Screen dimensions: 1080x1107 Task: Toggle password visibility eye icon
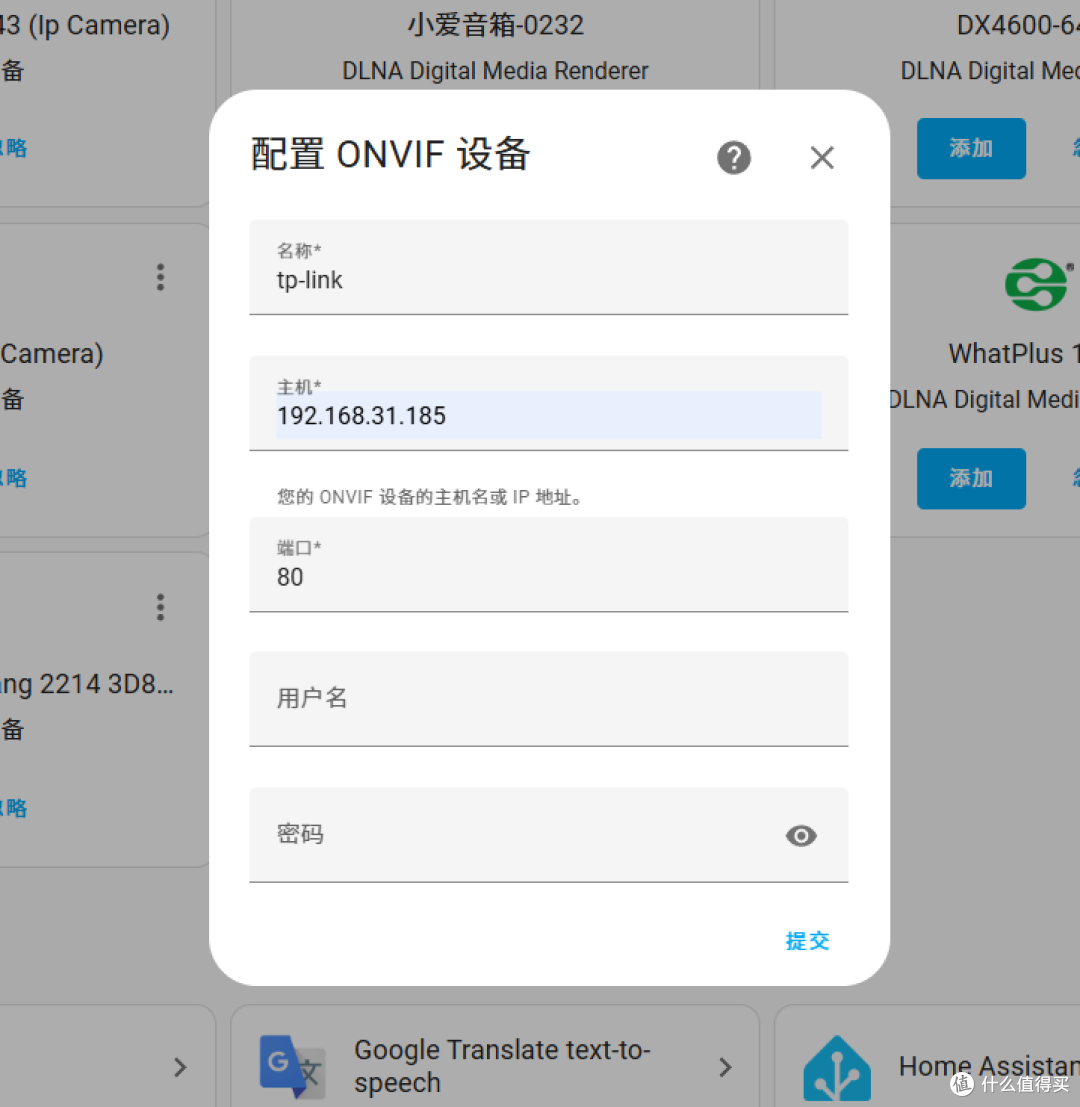[801, 835]
